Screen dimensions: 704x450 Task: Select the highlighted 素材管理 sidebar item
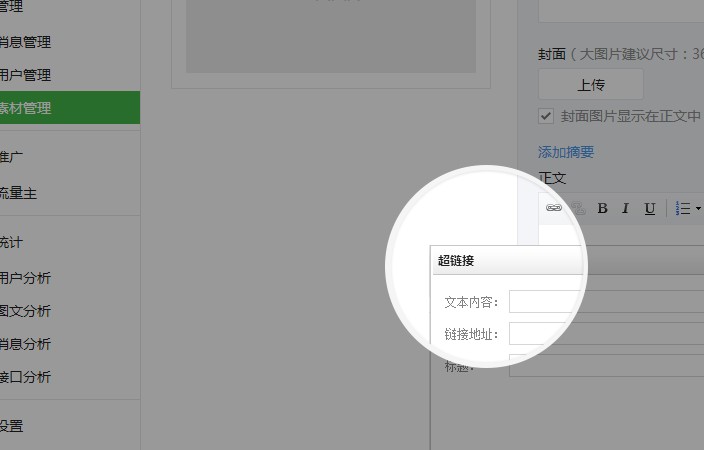coord(70,107)
